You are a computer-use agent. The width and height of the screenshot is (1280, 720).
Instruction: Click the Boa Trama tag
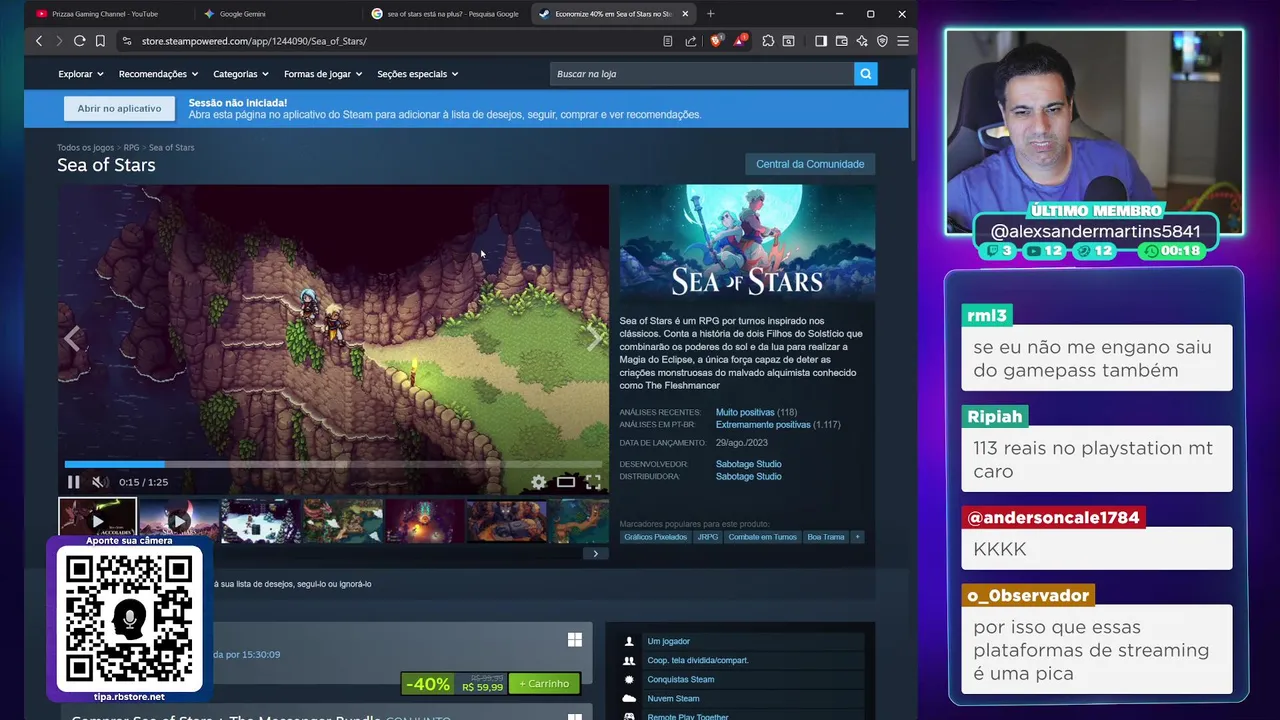click(x=826, y=537)
